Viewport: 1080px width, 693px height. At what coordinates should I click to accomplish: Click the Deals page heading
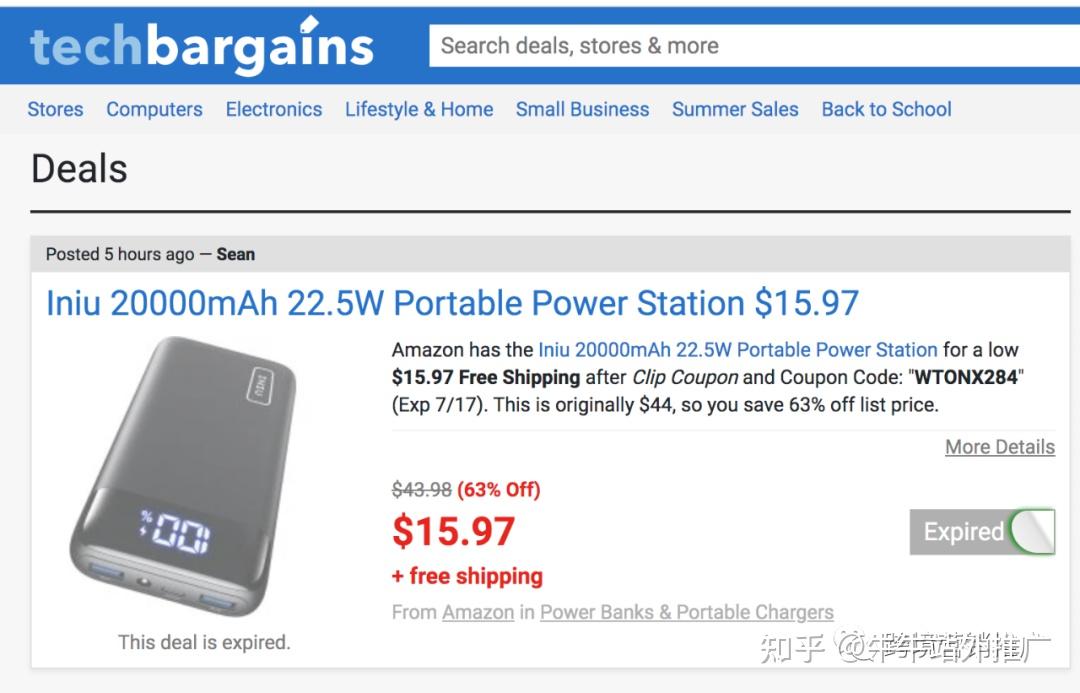(x=79, y=169)
